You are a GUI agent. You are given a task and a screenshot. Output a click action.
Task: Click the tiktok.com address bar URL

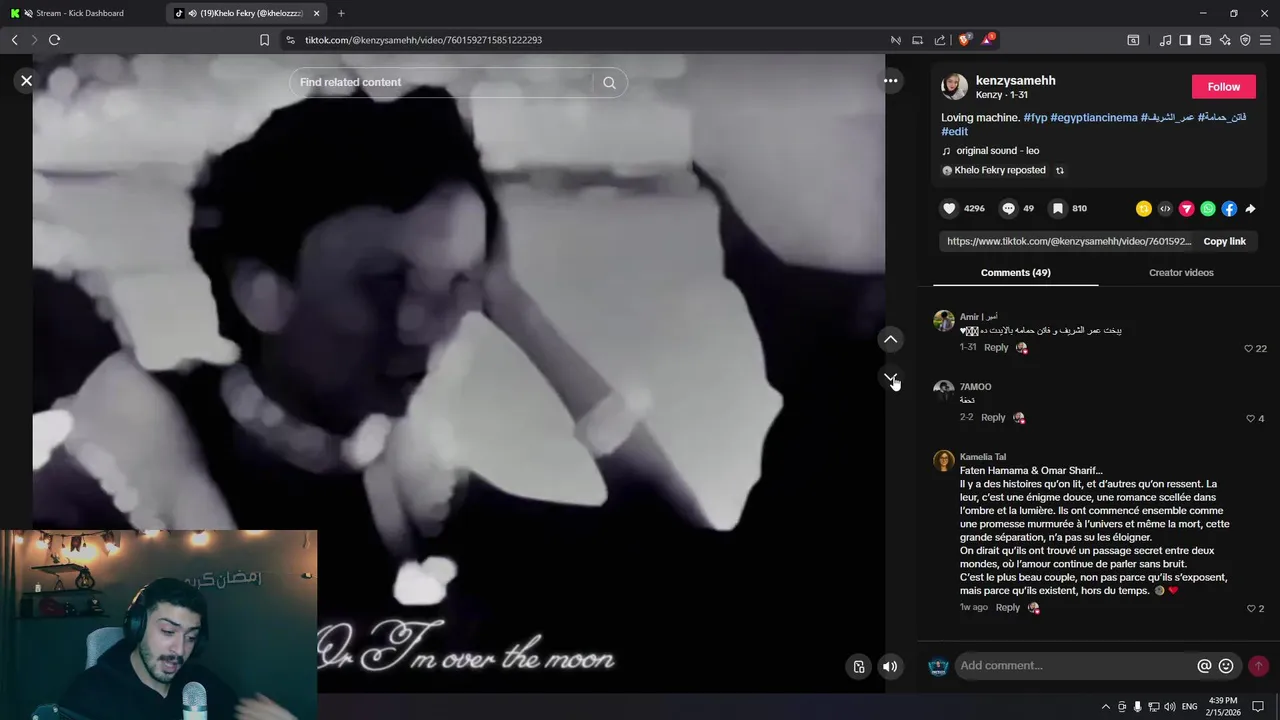pyautogui.click(x=423, y=40)
